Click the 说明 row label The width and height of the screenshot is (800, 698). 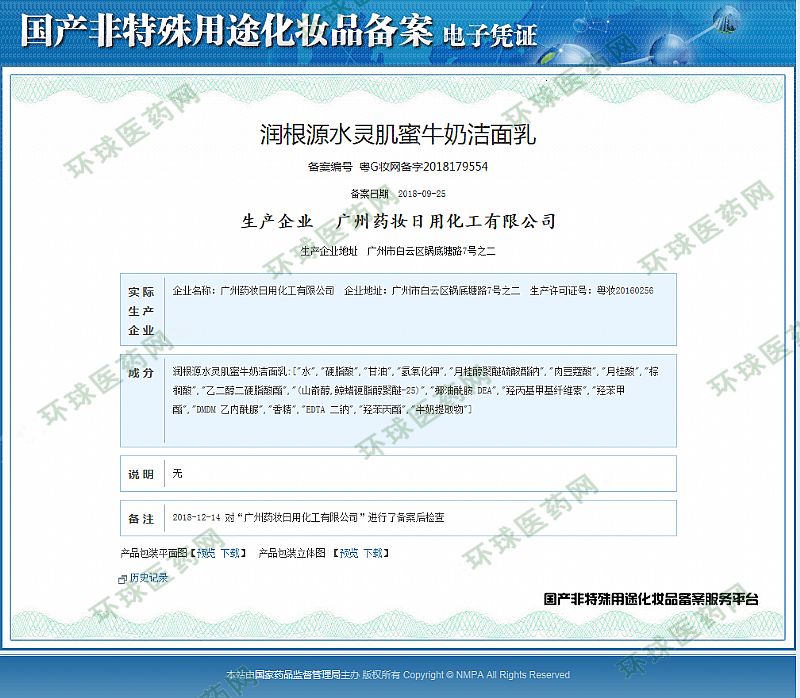[141, 473]
